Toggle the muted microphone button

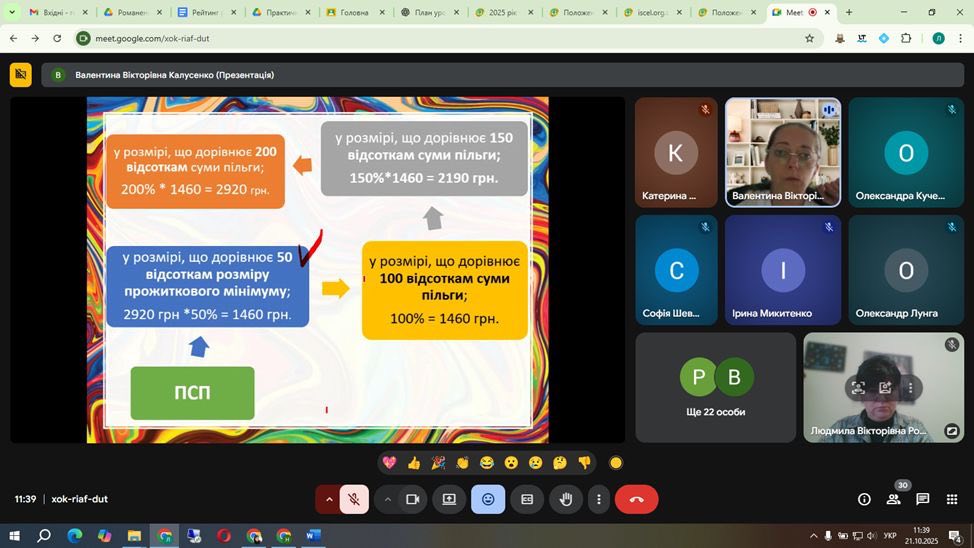click(354, 499)
